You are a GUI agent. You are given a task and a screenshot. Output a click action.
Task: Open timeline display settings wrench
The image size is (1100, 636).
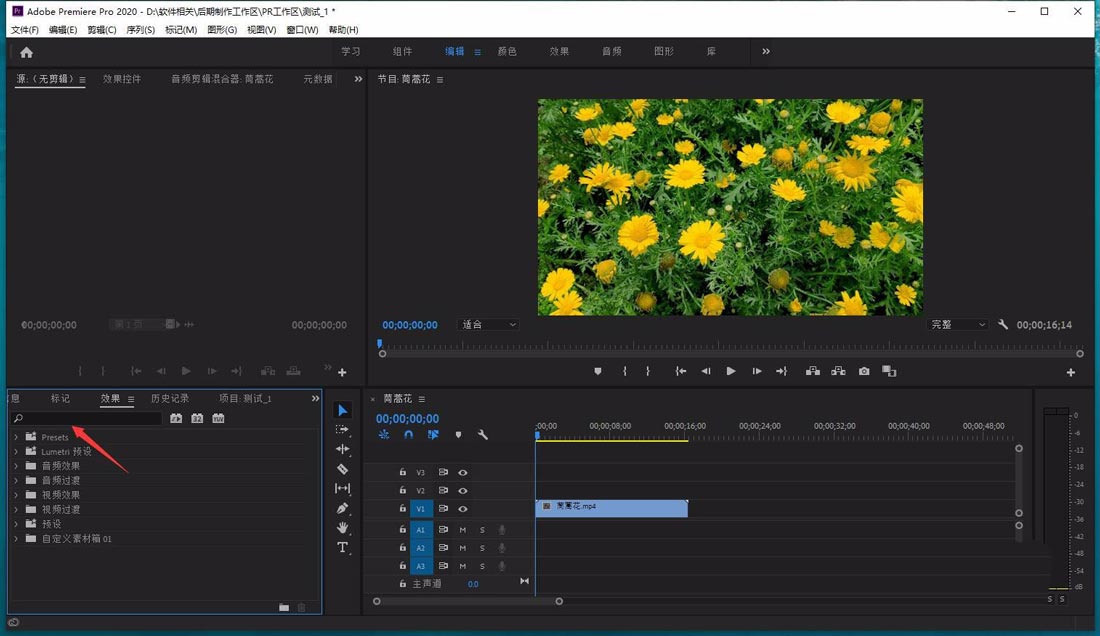point(483,435)
